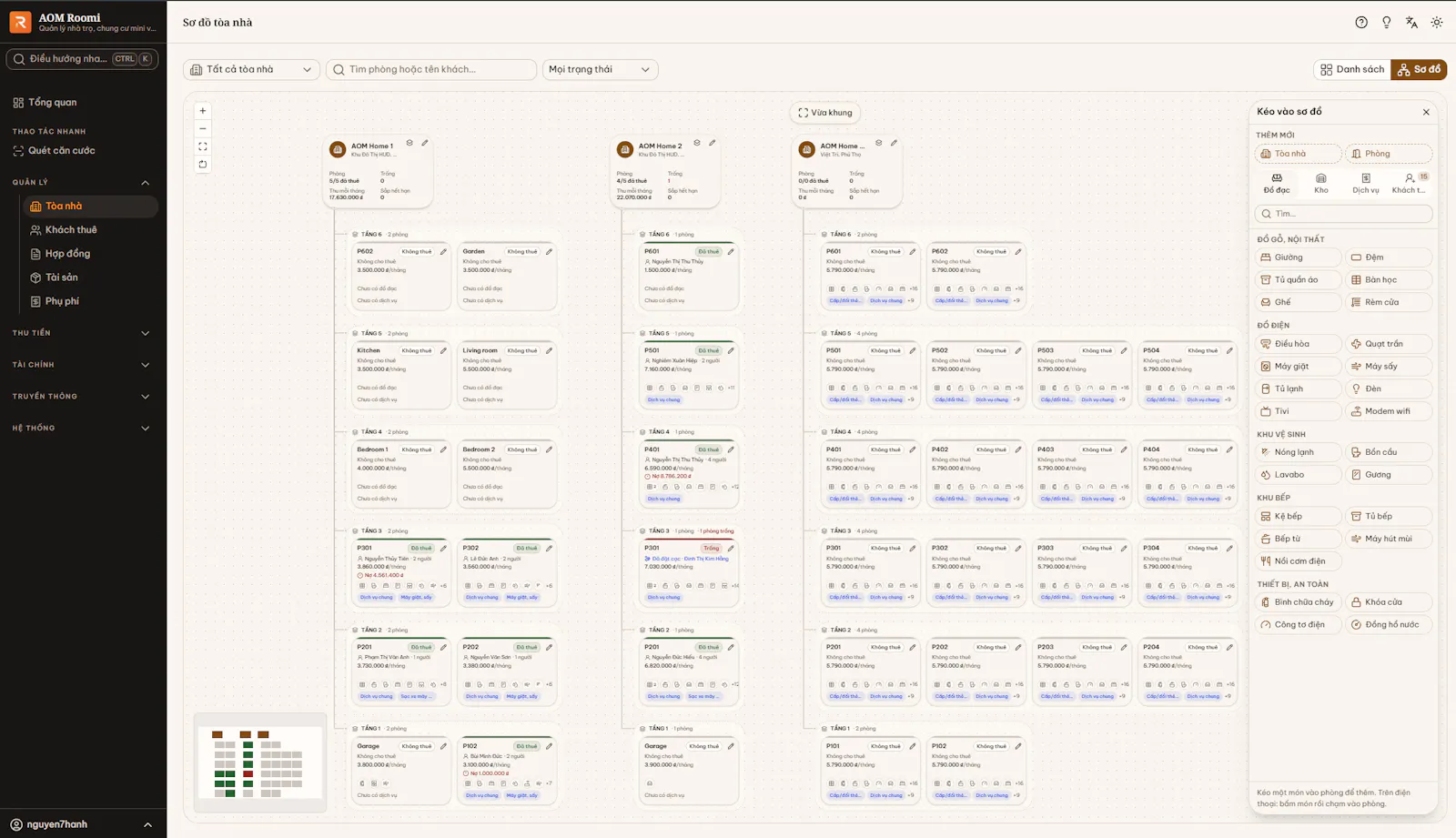
Task: Click the 'Tìm...' search box in the side panel
Action: point(1344,214)
